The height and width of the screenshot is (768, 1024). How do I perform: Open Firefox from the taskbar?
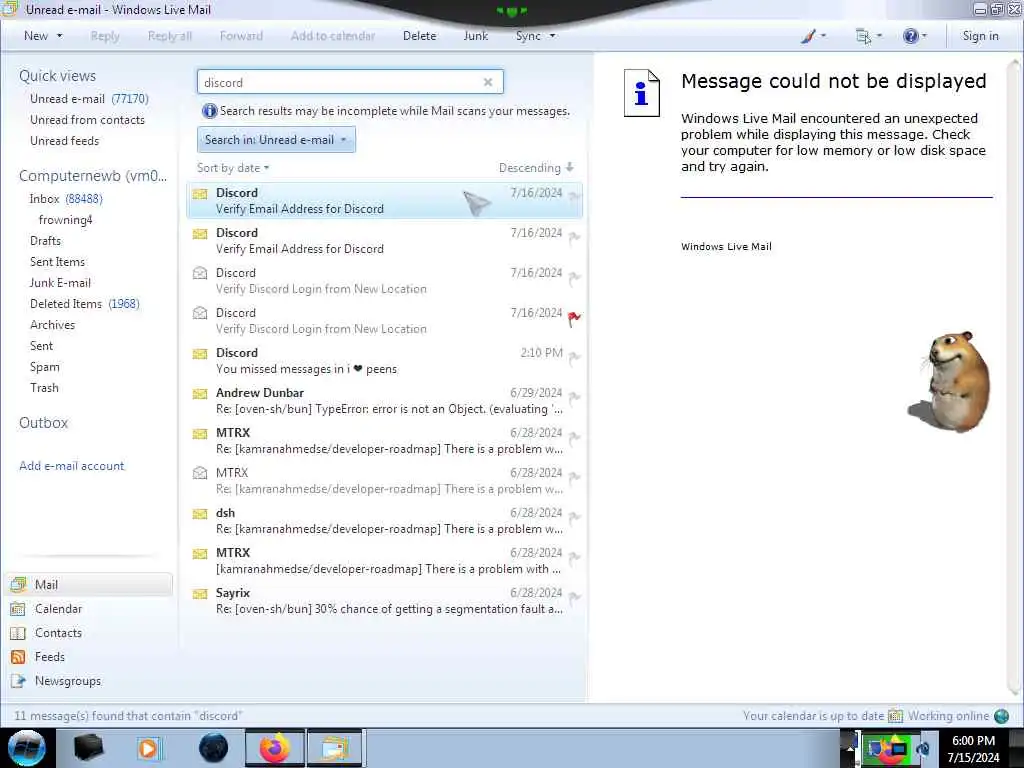[x=275, y=748]
